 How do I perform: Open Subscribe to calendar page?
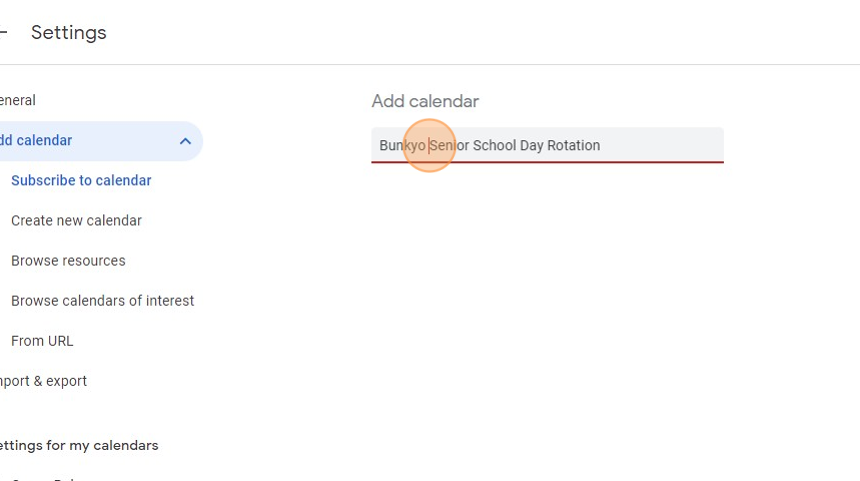(81, 181)
